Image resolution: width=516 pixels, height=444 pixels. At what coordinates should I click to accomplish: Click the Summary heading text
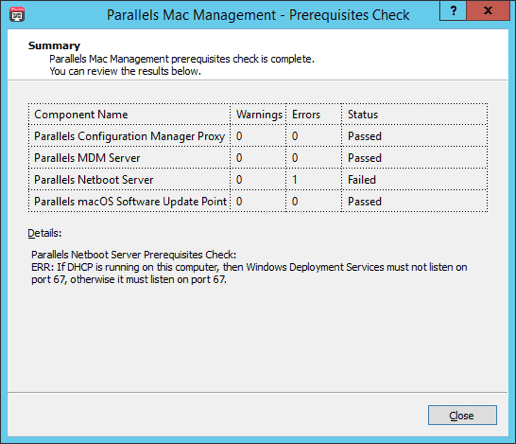pos(54,46)
